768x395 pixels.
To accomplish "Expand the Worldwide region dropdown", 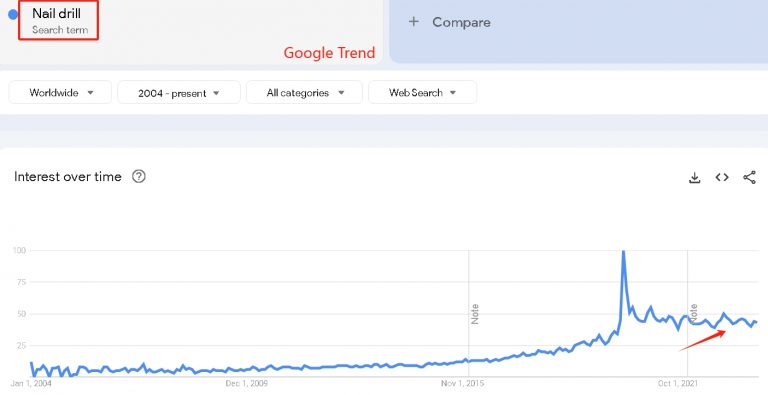I will click(x=60, y=92).
